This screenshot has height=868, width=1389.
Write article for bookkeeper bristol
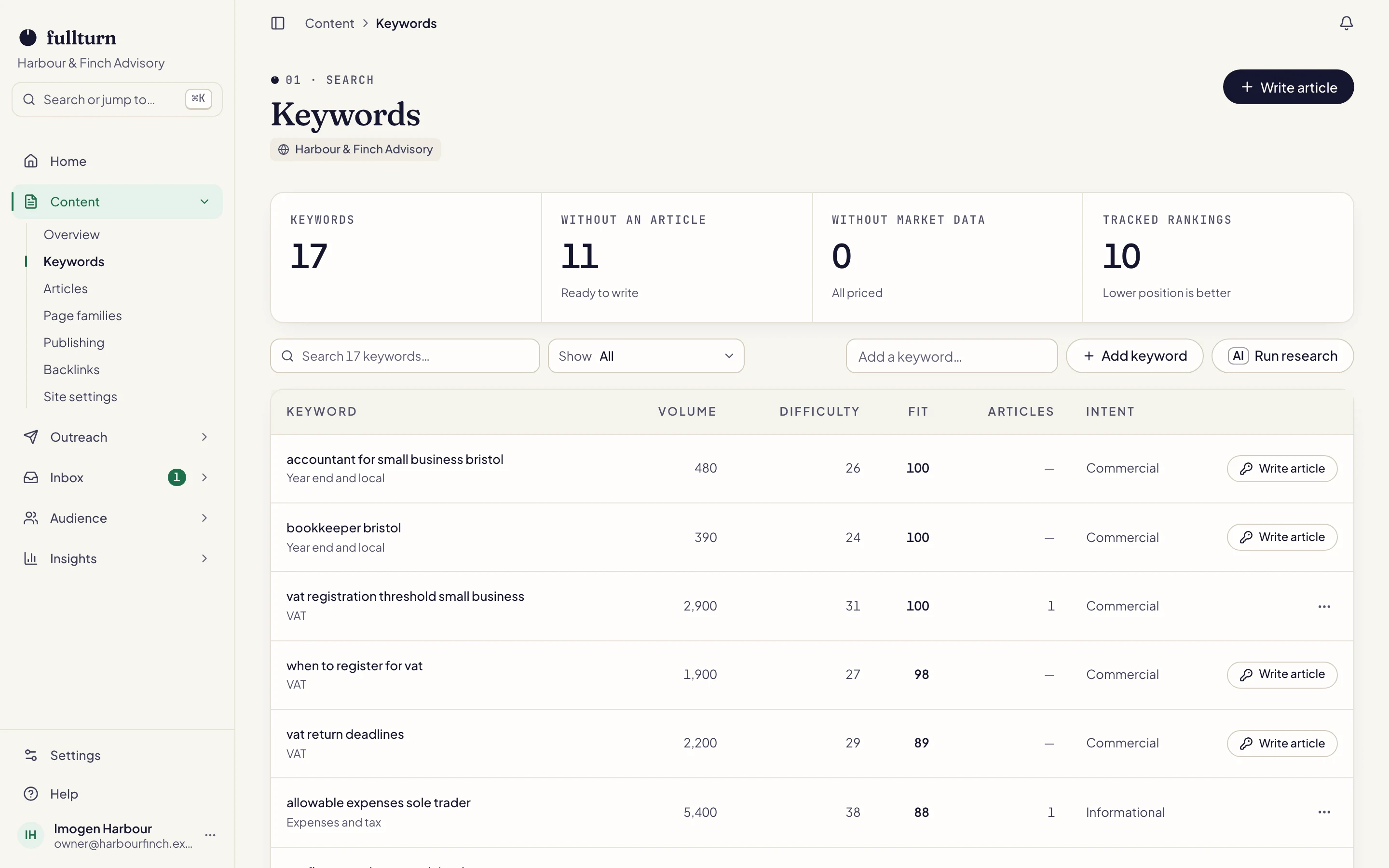click(x=1281, y=537)
